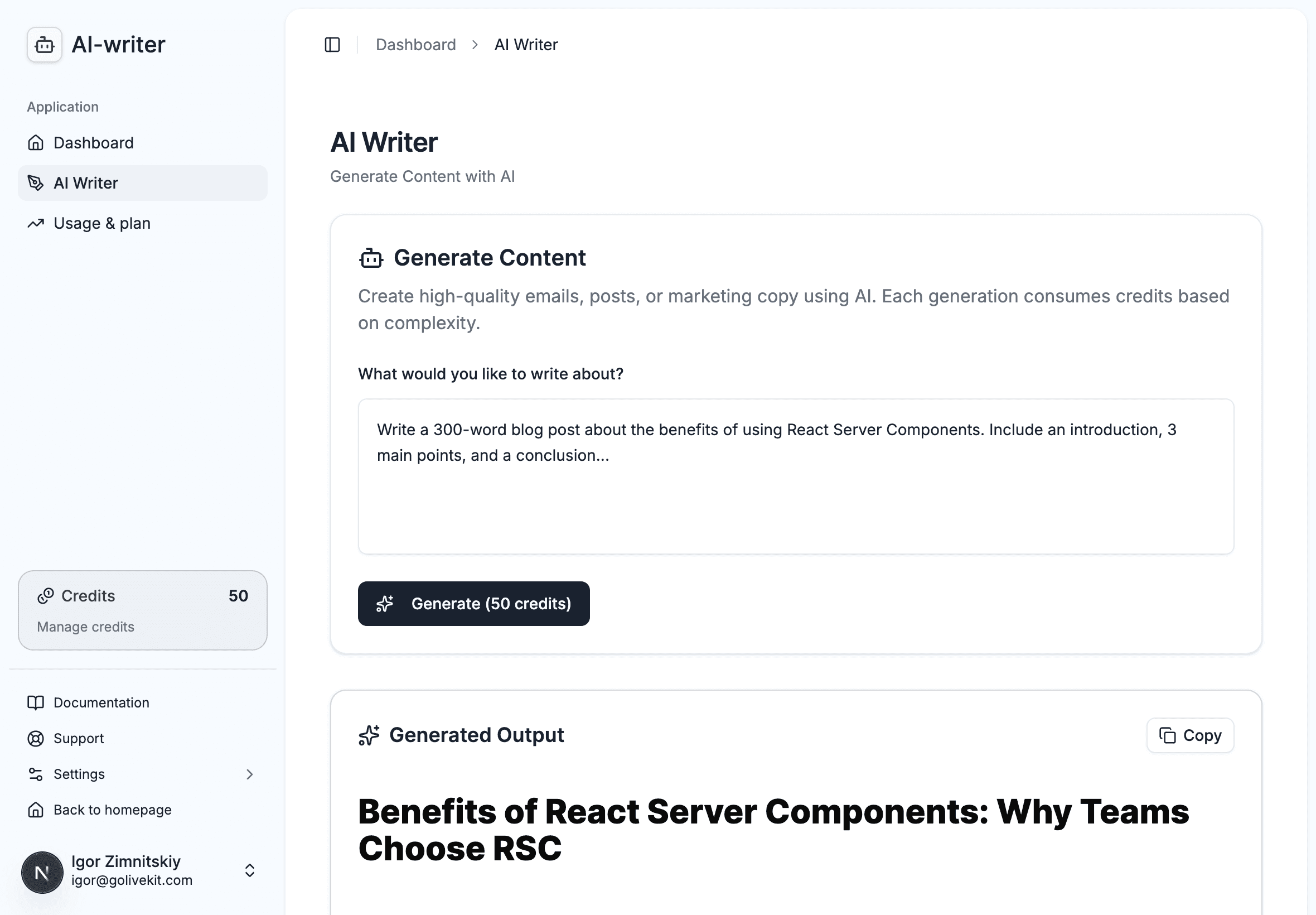The image size is (1316, 915).
Task: Click the AI Writer breadcrumb
Action: (526, 45)
